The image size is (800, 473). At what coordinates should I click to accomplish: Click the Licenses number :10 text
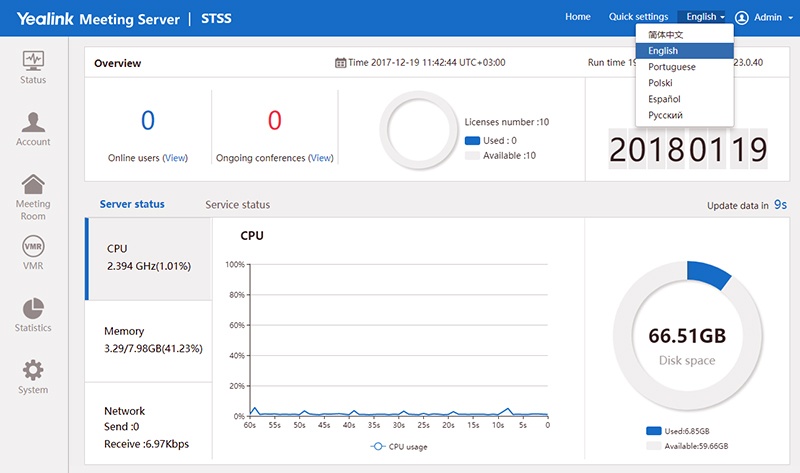[x=507, y=122]
